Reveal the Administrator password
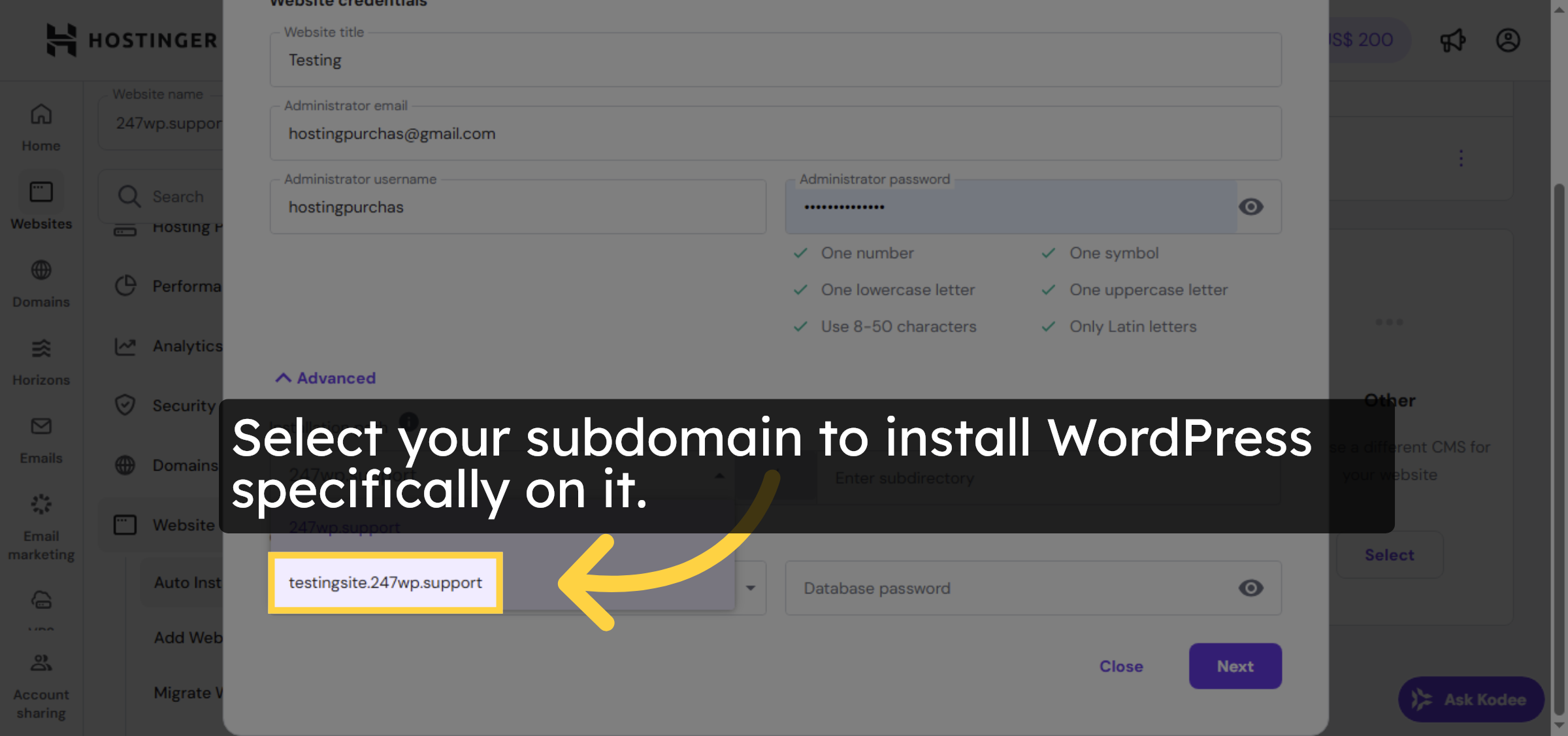1568x736 pixels. click(1250, 207)
